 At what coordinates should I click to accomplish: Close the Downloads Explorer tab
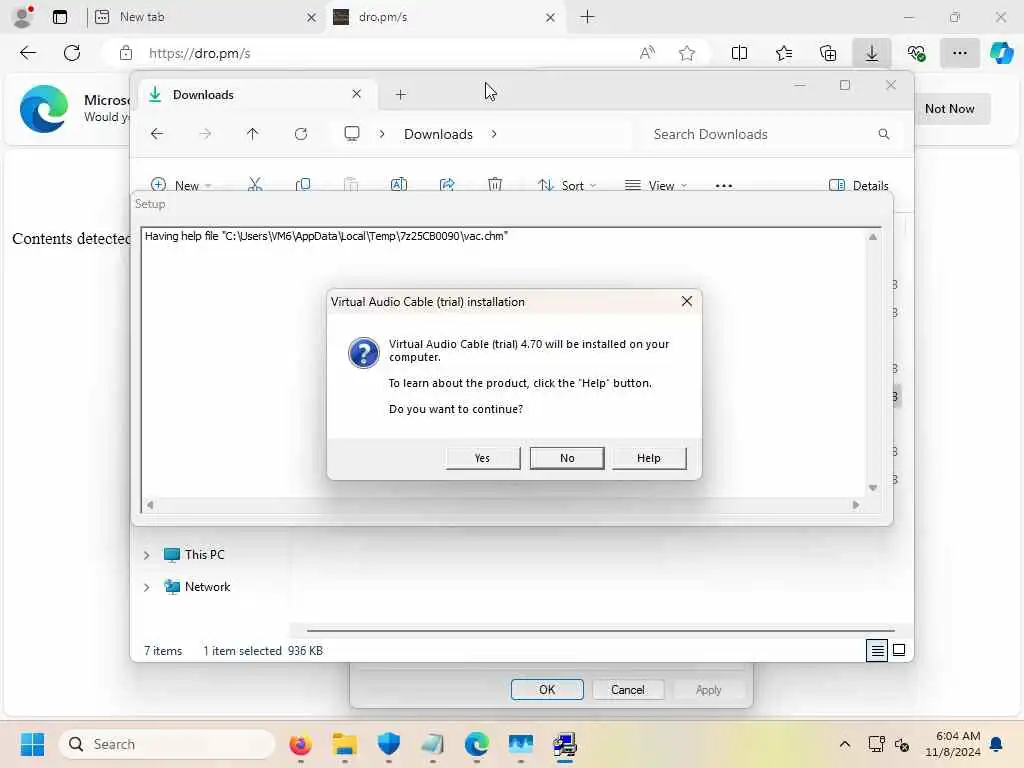tap(357, 94)
